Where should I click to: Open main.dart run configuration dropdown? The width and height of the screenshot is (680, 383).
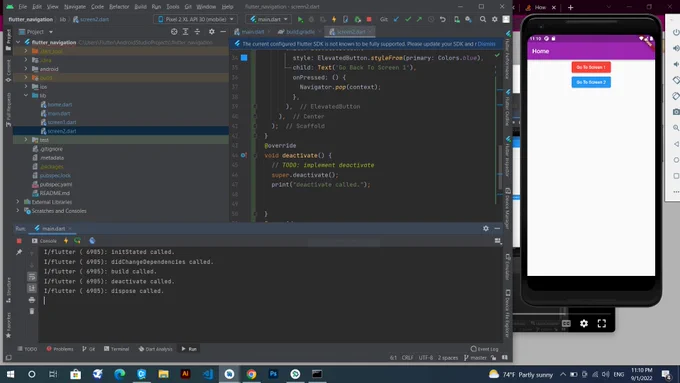269,19
